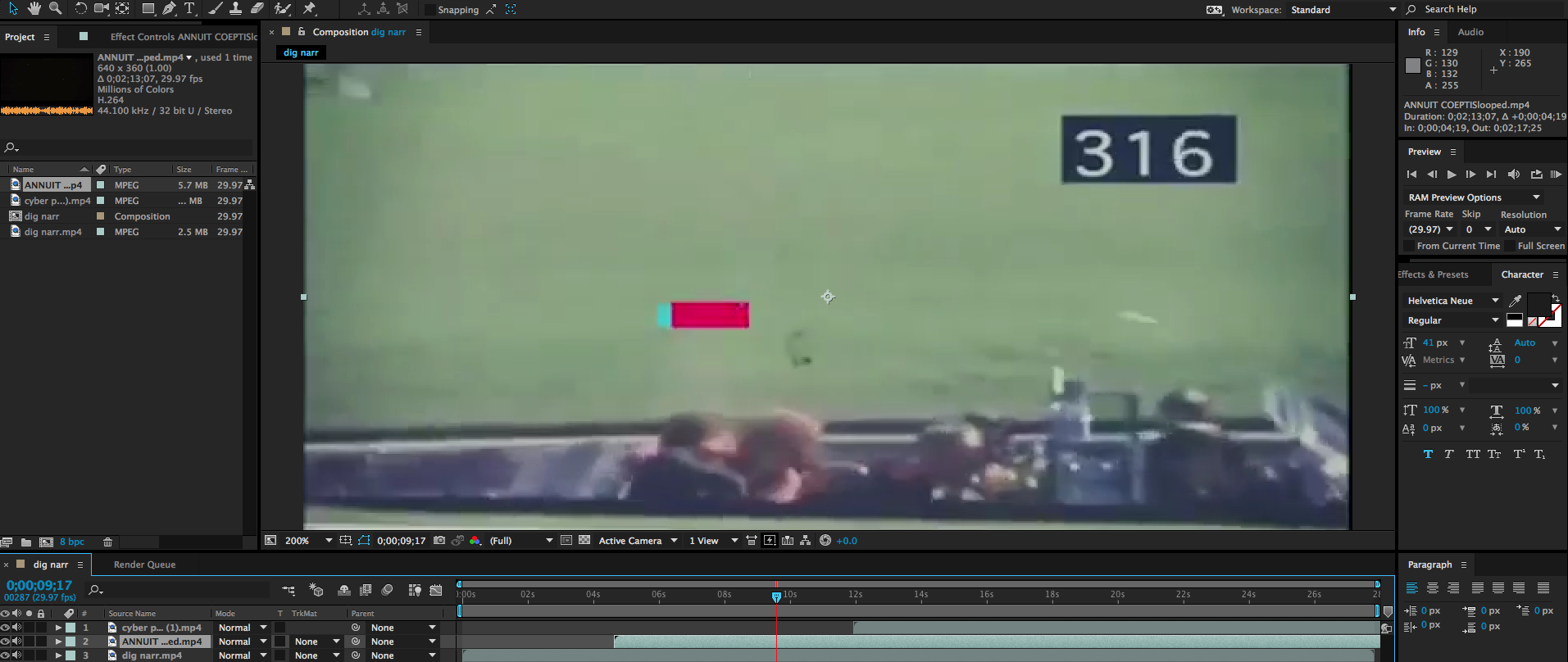The image size is (1568, 662).
Task: Choose the Roto Brush tool
Action: coord(283,8)
